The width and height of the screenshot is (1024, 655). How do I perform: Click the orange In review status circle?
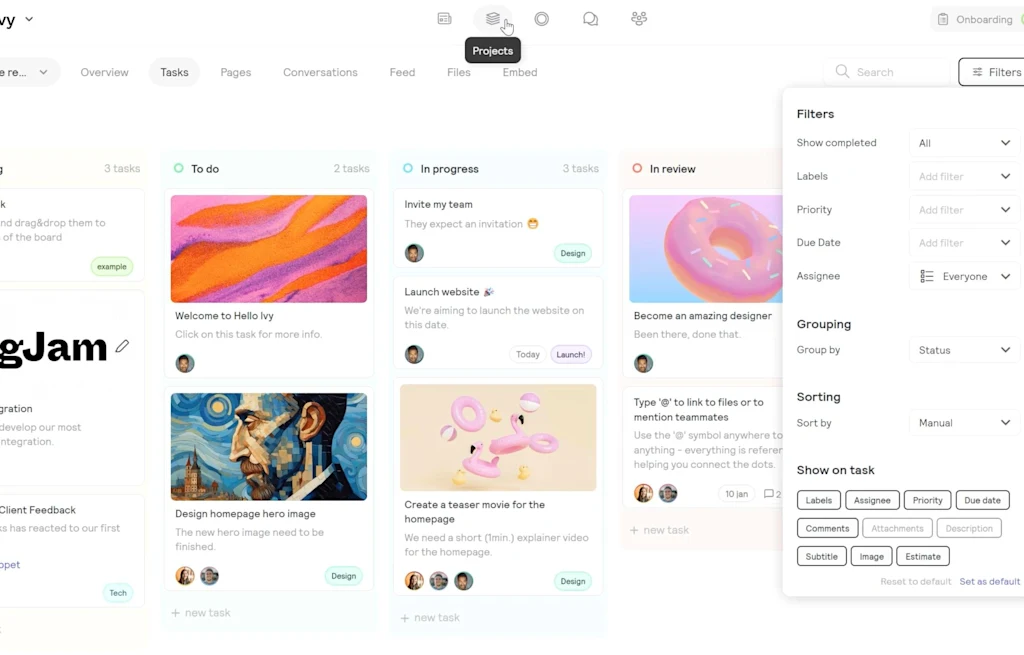click(637, 168)
